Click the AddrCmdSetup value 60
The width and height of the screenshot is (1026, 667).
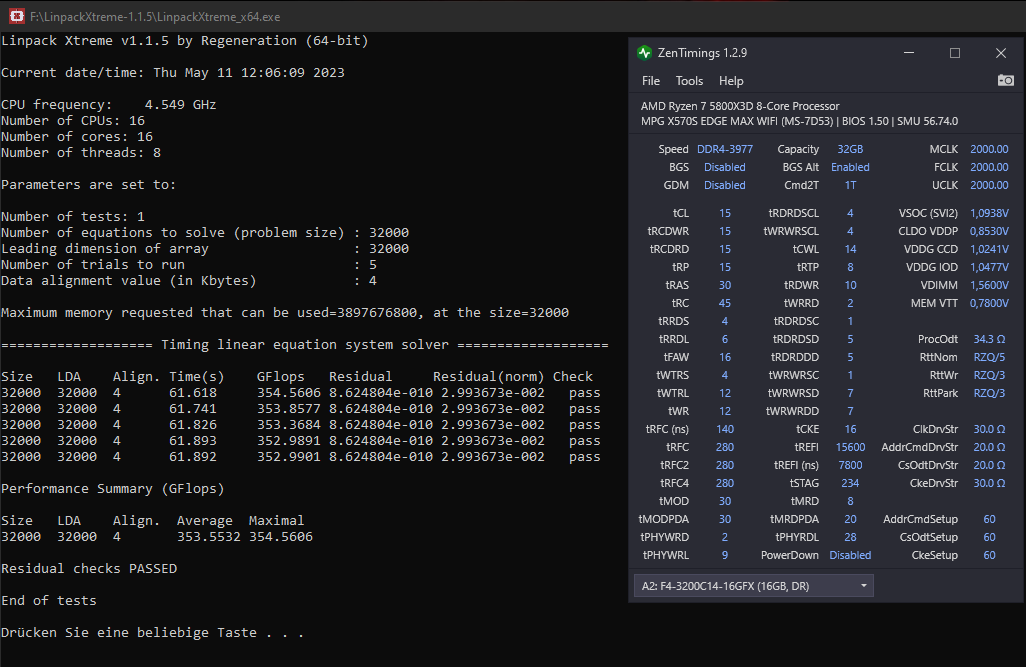click(x=989, y=519)
